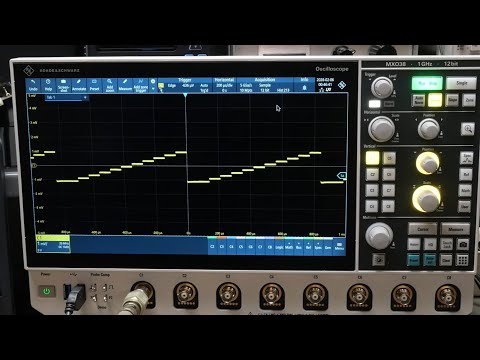Open the Gen generator button

pos(328,246)
